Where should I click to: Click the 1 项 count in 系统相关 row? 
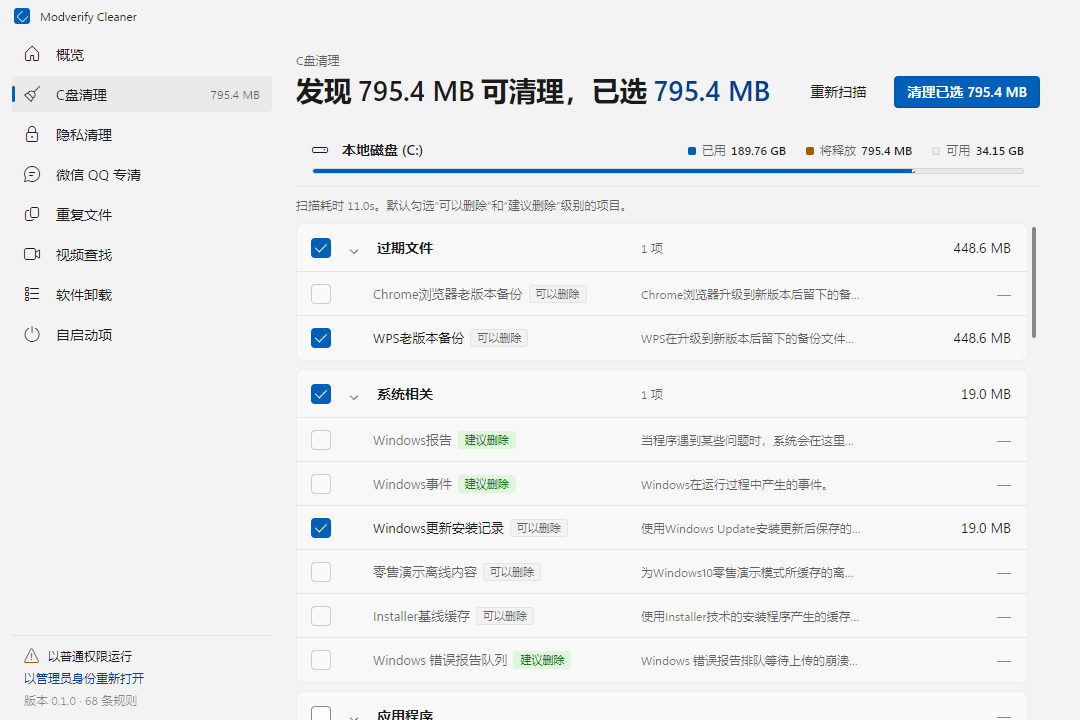pos(652,394)
